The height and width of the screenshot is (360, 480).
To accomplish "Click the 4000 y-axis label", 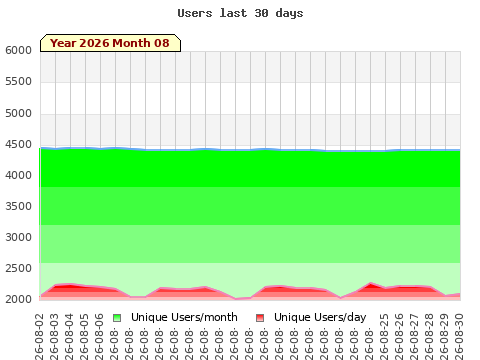I will [x=18, y=175].
